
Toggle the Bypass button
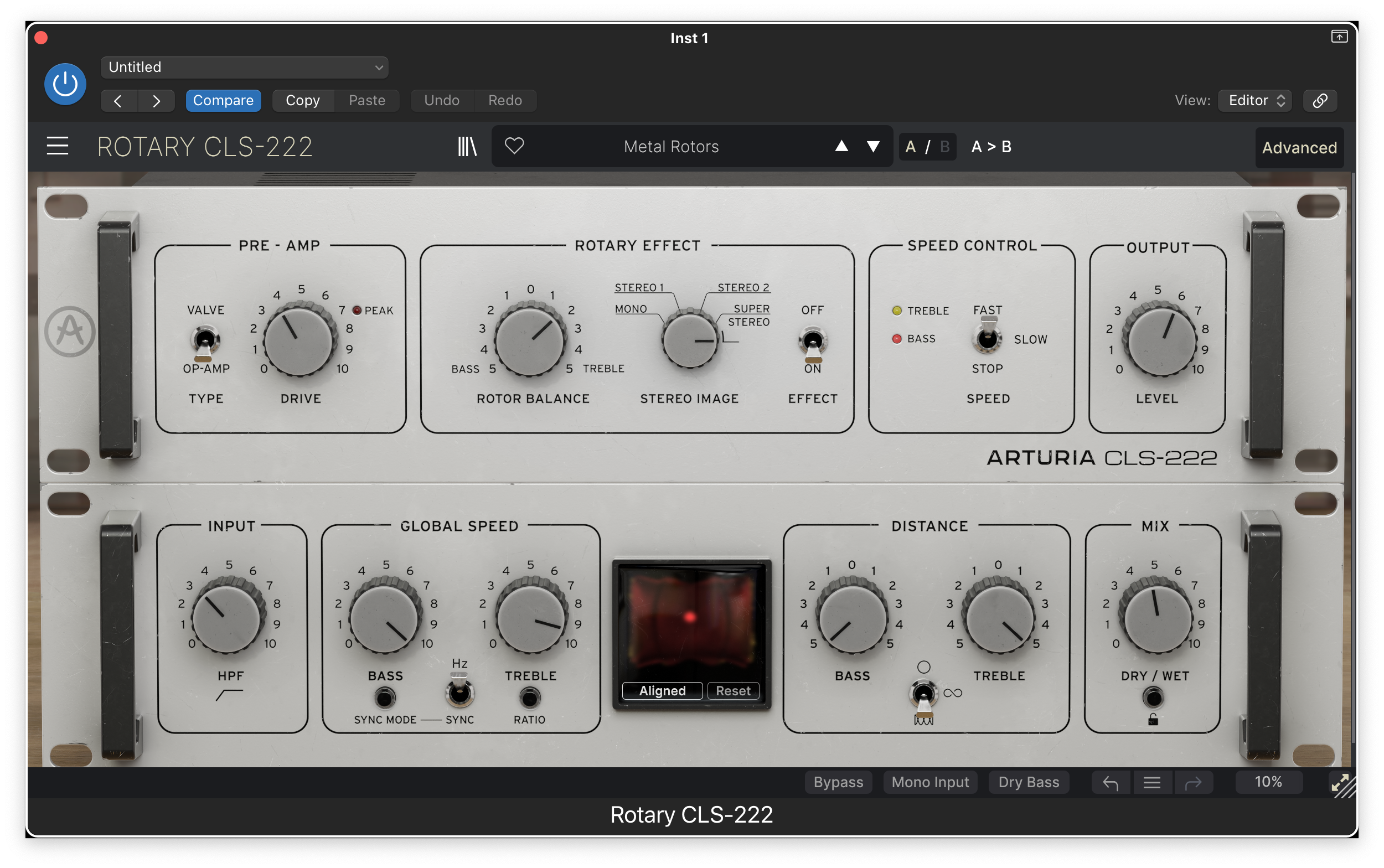[x=838, y=782]
